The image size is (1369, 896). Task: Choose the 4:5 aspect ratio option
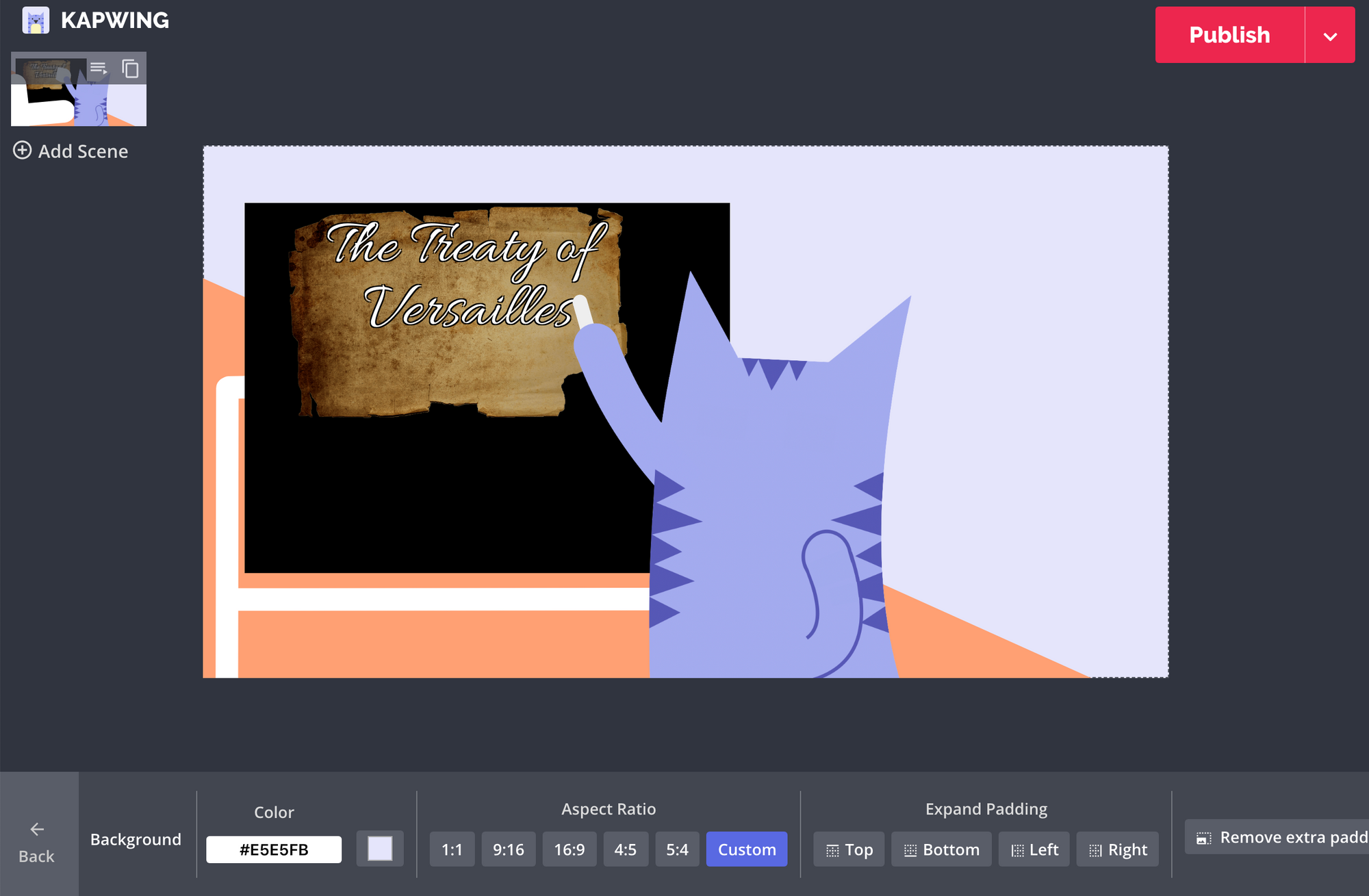626,849
